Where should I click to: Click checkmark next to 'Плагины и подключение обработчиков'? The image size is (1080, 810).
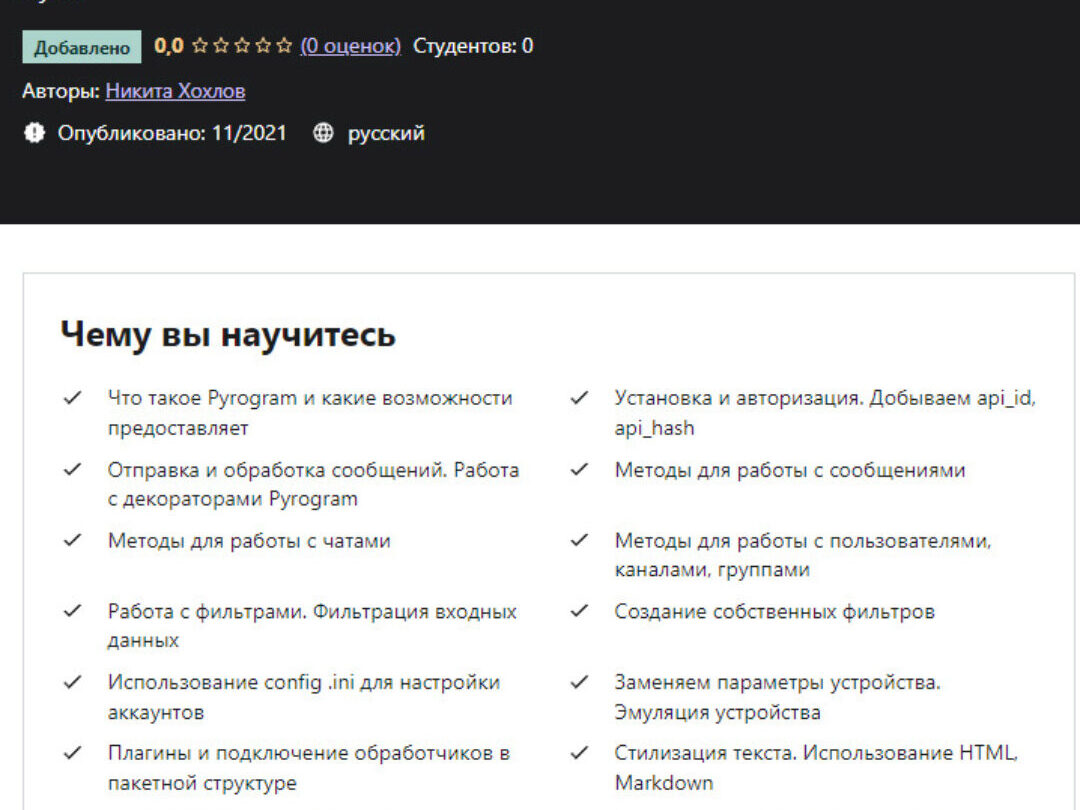(x=72, y=754)
